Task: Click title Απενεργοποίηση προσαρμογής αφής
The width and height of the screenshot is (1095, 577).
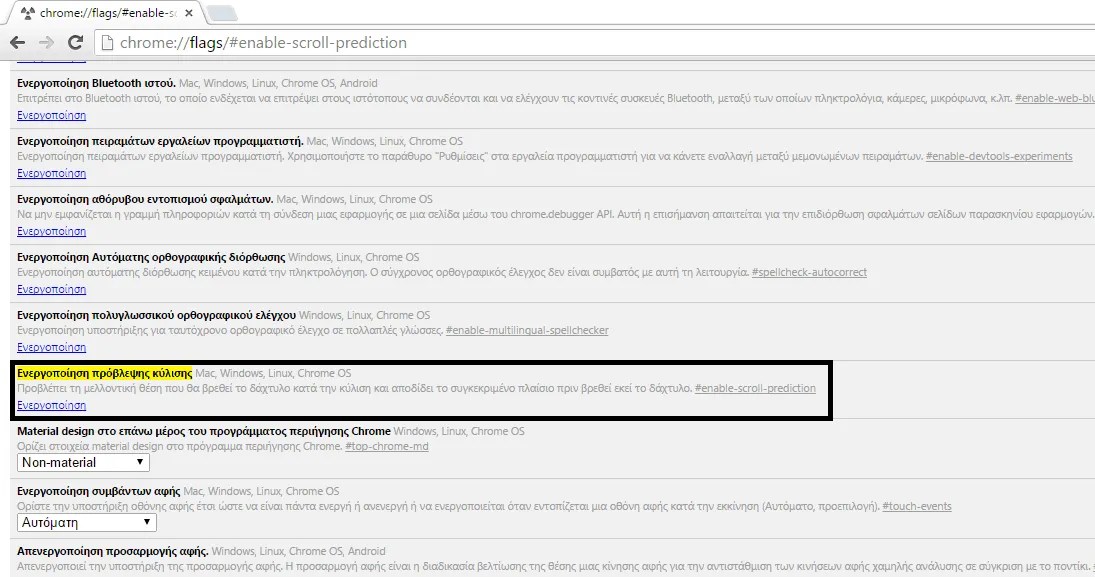Action: pyautogui.click(x=112, y=551)
